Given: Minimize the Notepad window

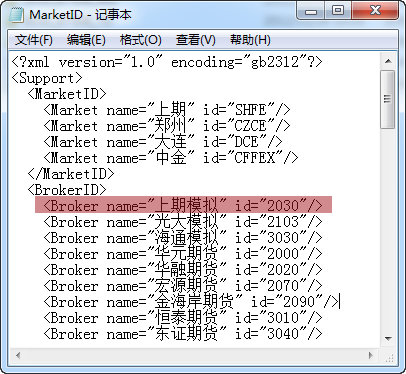Looking at the screenshot, I should [311, 11].
